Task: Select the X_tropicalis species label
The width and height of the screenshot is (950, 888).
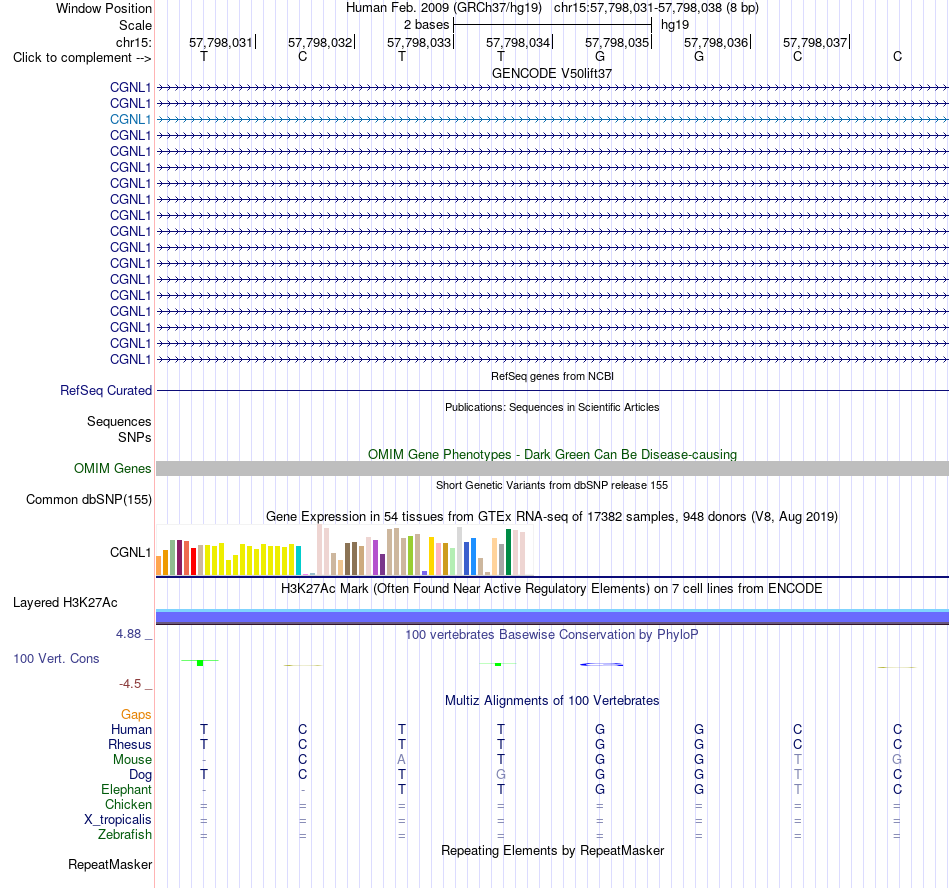Action: pos(118,820)
